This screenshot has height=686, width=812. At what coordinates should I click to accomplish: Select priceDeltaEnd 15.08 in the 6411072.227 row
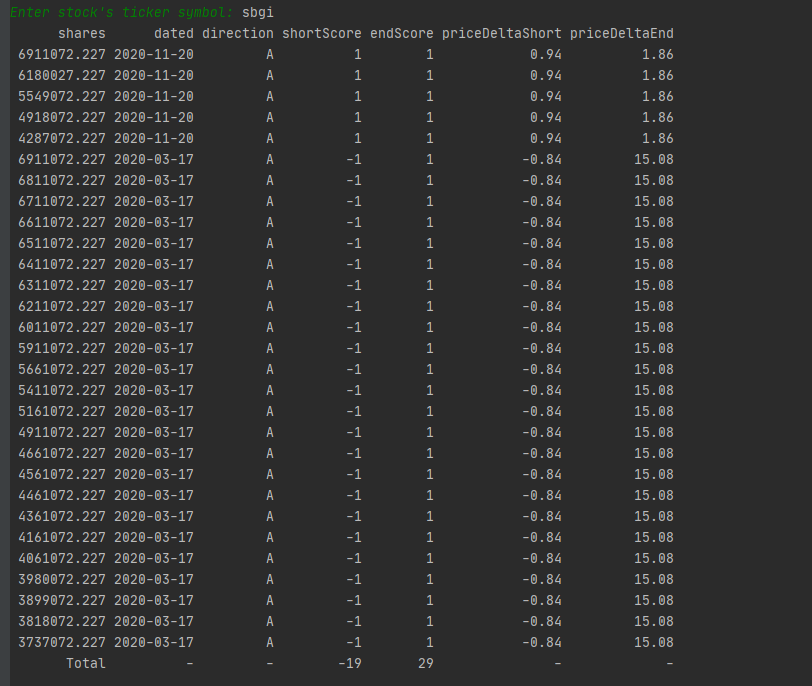pyautogui.click(x=654, y=265)
